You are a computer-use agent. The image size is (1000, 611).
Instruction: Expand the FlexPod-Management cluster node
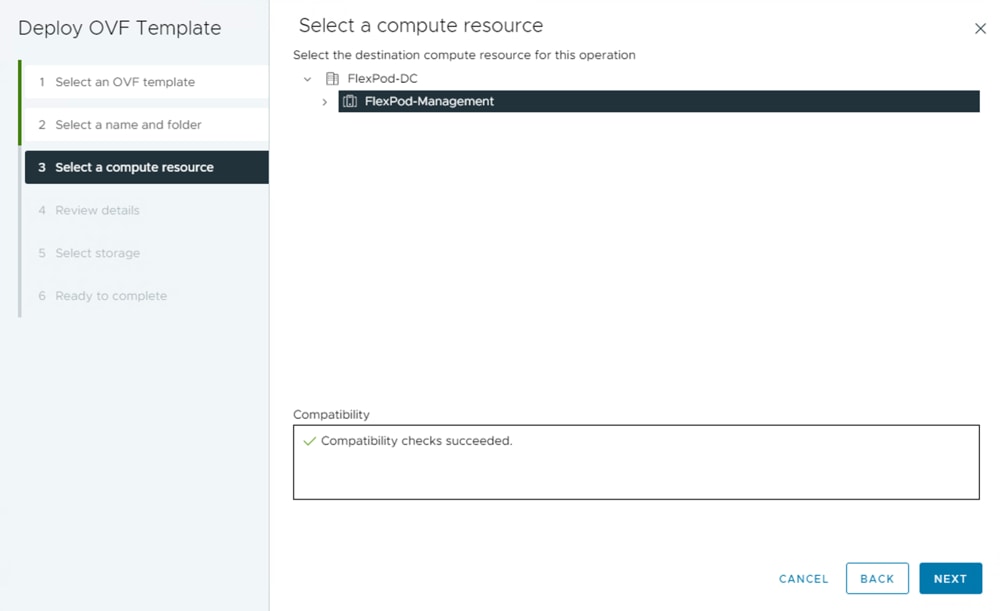pyautogui.click(x=325, y=102)
